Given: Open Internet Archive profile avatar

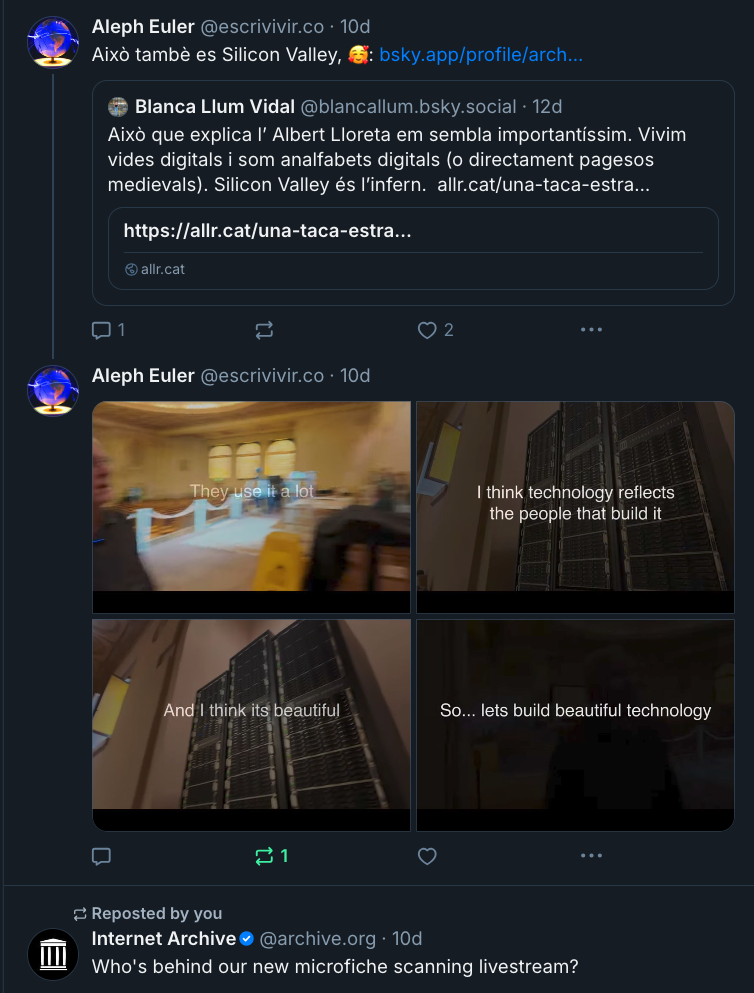Looking at the screenshot, I should pyautogui.click(x=53, y=954).
